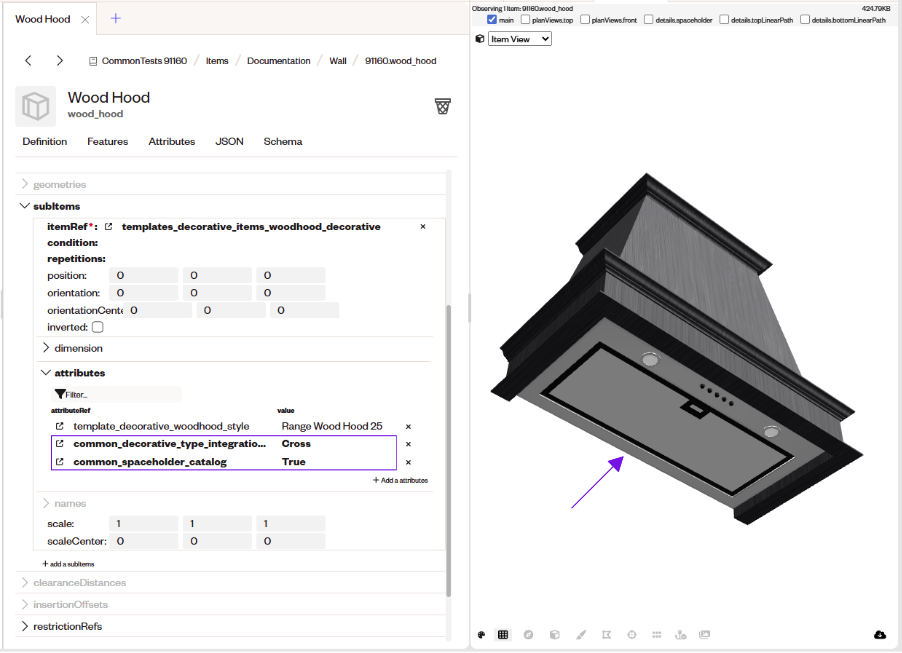Switch to the Definition tab
Viewport: 902px width, 653px height.
pos(45,142)
